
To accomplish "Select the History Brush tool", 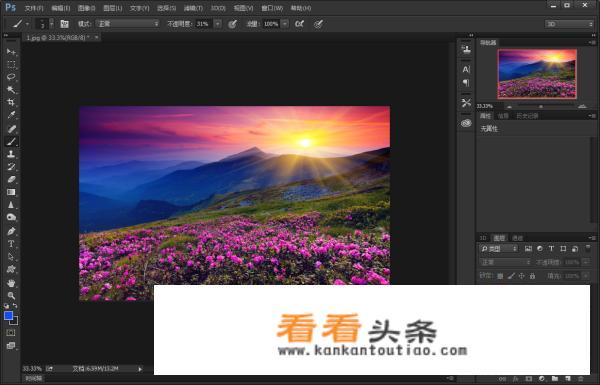I will [11, 167].
